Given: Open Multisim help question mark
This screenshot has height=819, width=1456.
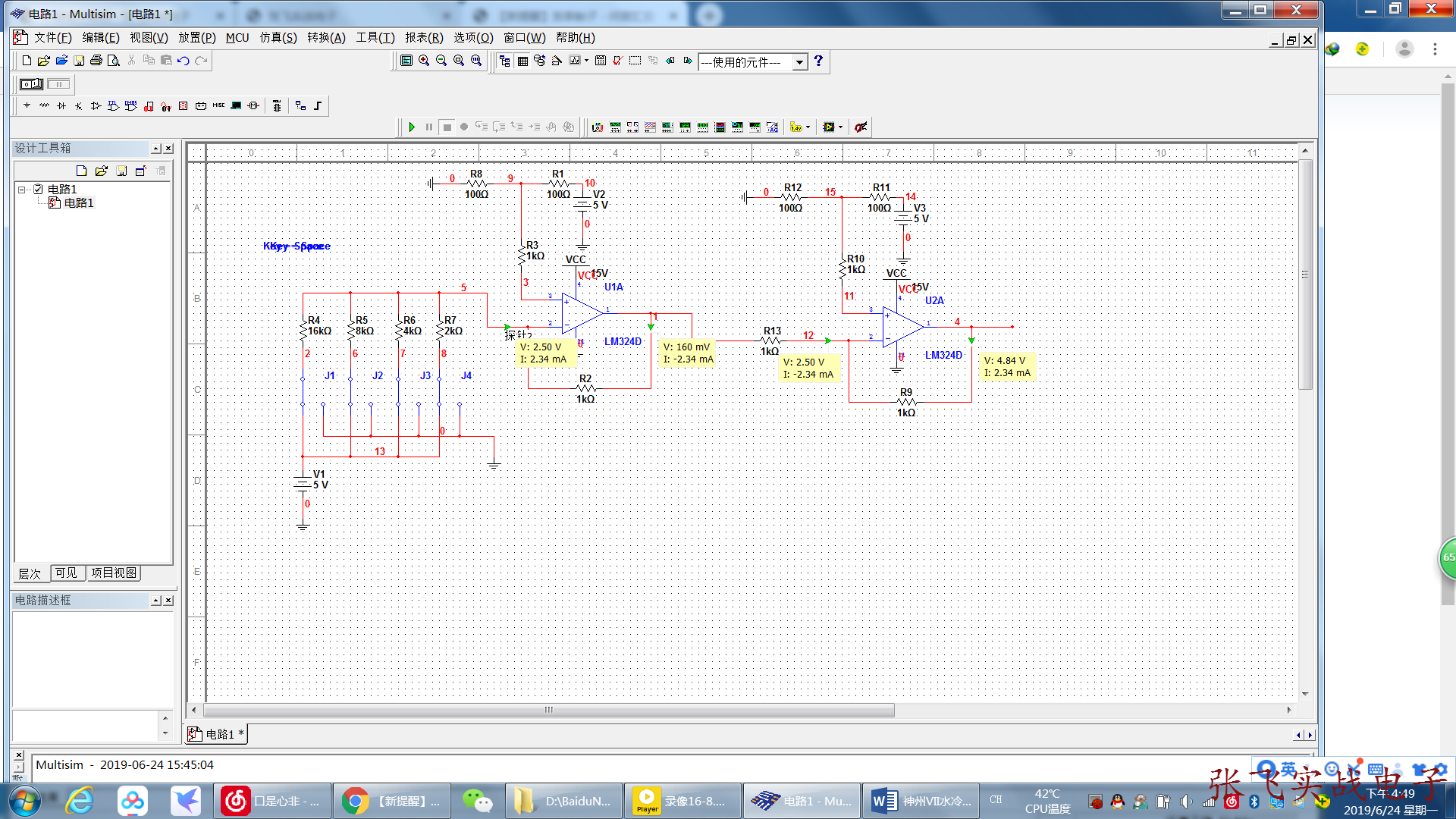Looking at the screenshot, I should coord(818,61).
